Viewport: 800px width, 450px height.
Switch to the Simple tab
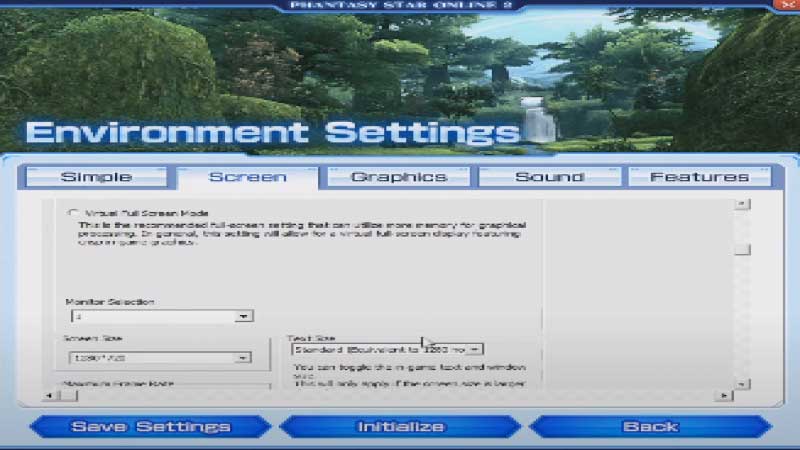96,177
